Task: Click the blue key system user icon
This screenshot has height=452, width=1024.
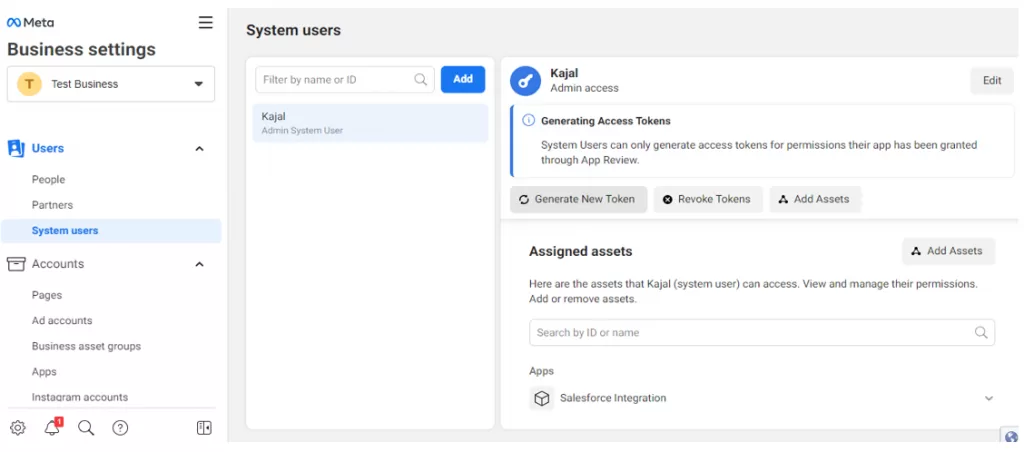Action: (x=525, y=81)
